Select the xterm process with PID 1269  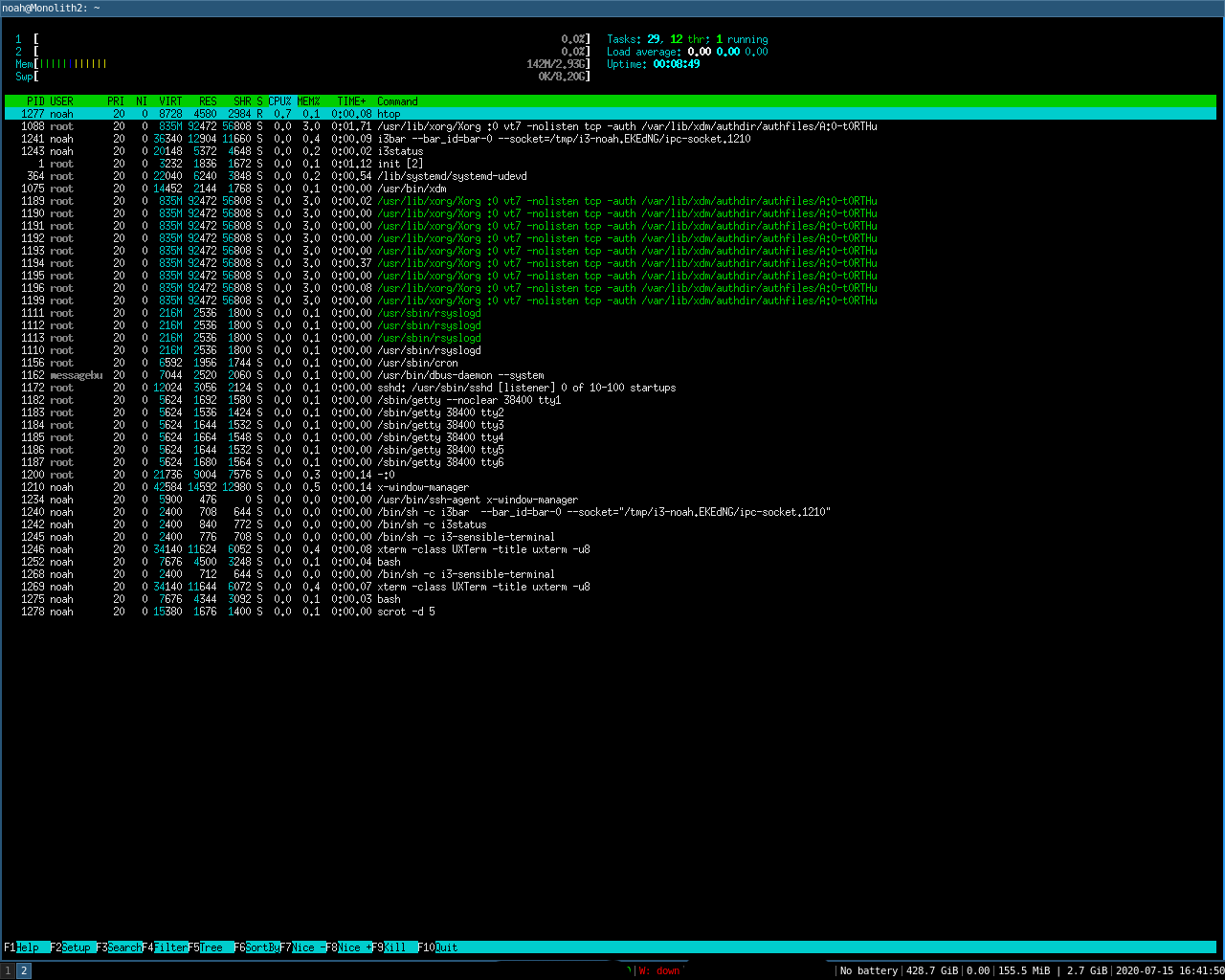(611, 587)
